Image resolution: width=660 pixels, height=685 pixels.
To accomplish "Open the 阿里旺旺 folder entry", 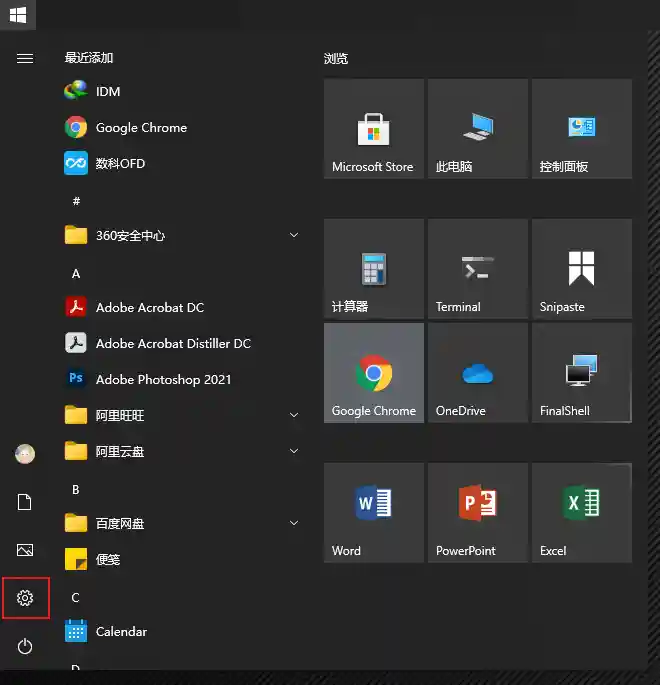I will 182,415.
